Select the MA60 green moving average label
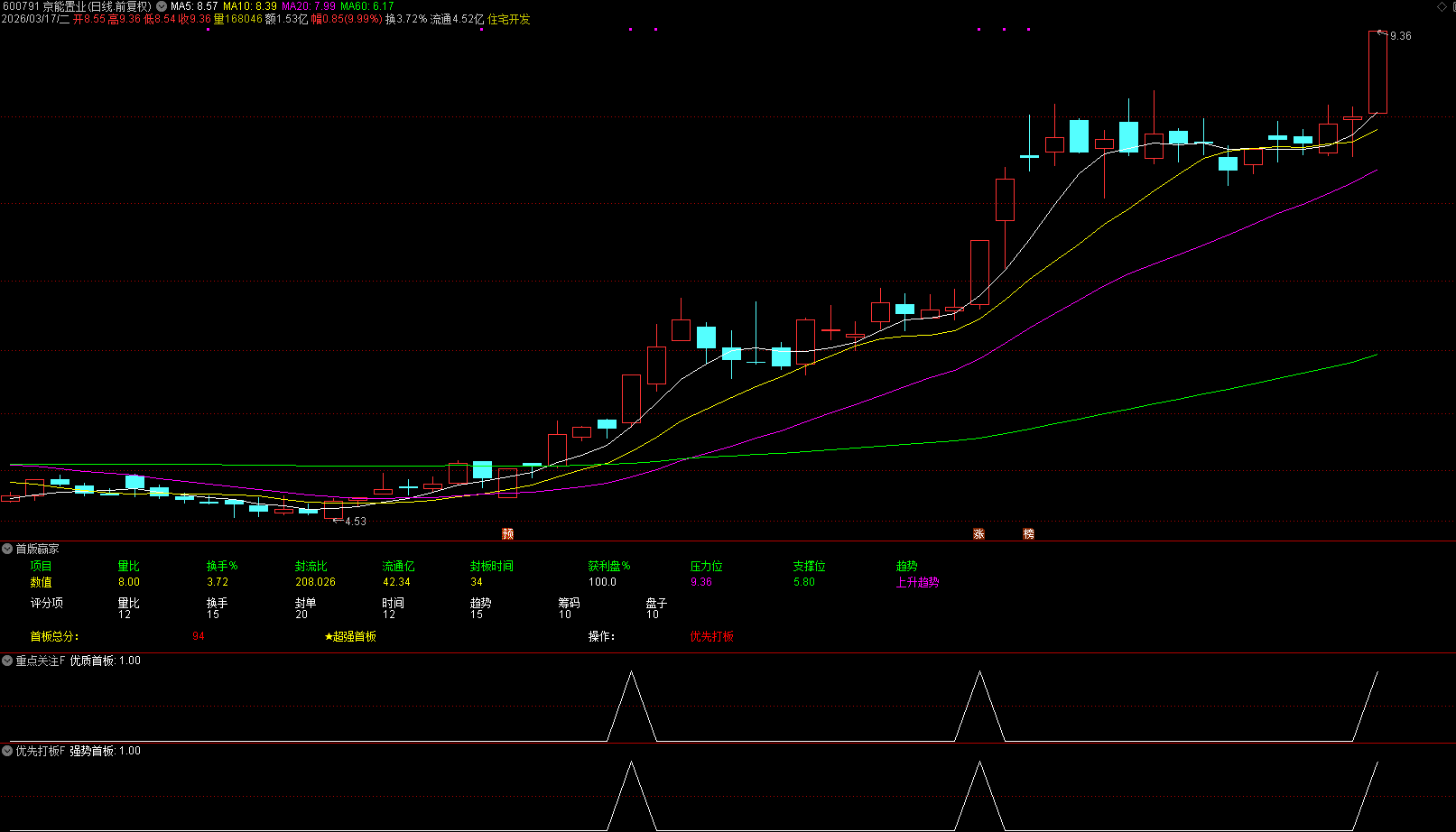Screen dimensions: 1456x832 pos(366,6)
